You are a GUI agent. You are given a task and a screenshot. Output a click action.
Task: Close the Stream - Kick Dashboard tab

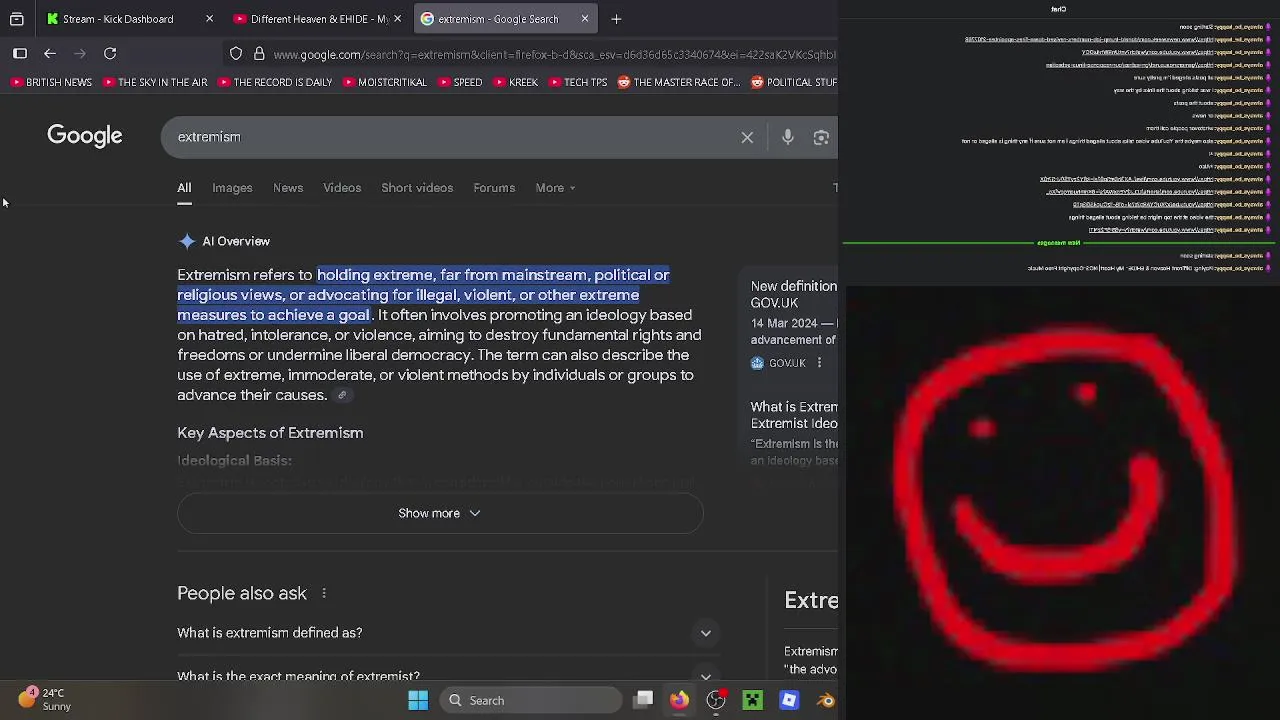(209, 19)
